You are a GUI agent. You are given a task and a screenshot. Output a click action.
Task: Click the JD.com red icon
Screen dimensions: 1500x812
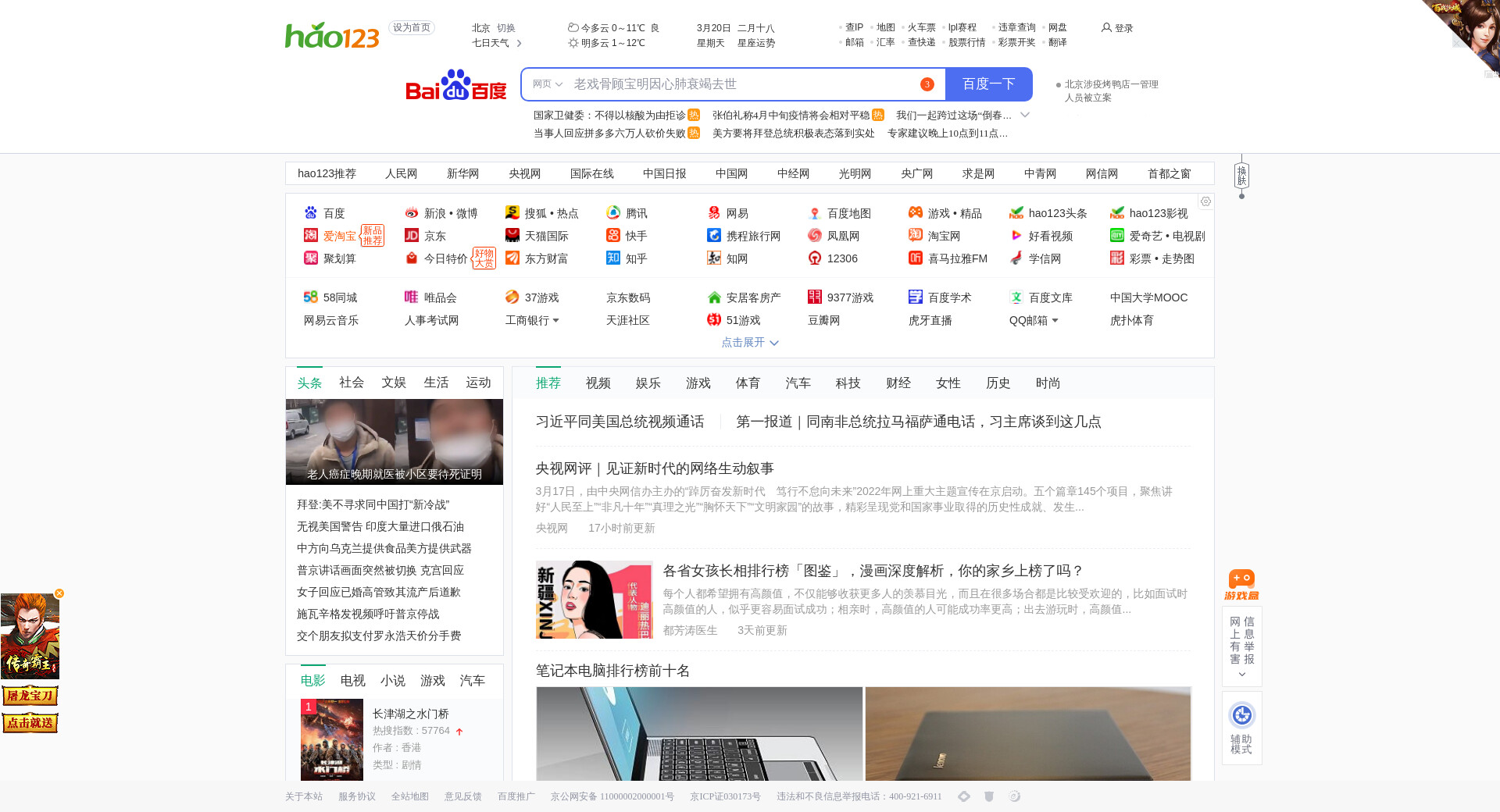412,236
